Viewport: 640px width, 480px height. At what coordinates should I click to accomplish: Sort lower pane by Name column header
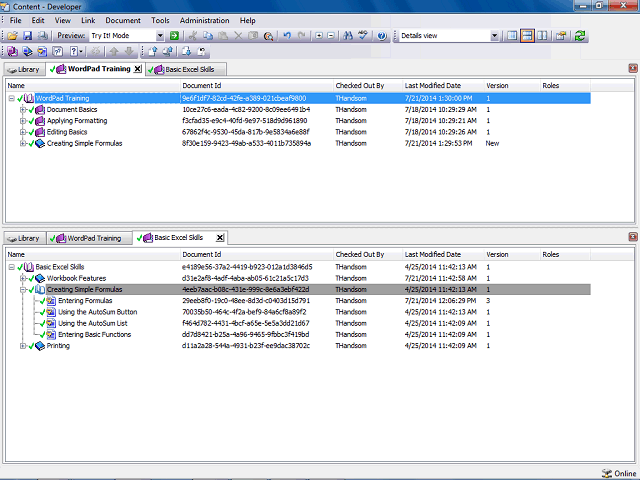coord(93,255)
